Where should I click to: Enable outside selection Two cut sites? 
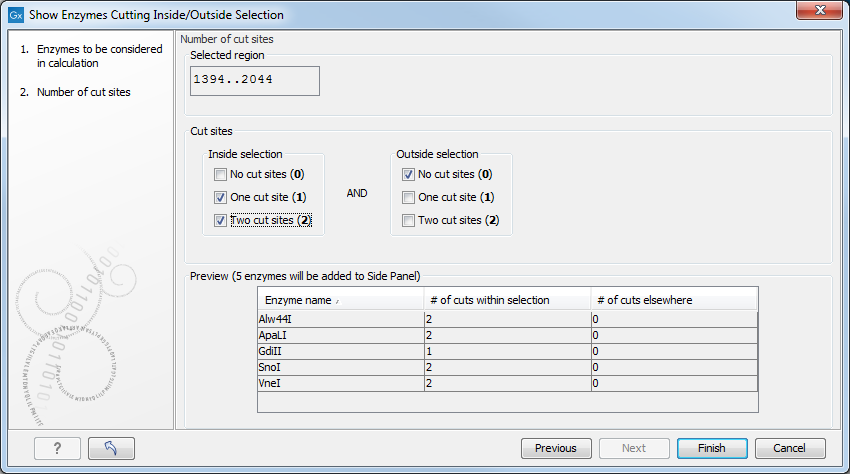pos(408,220)
